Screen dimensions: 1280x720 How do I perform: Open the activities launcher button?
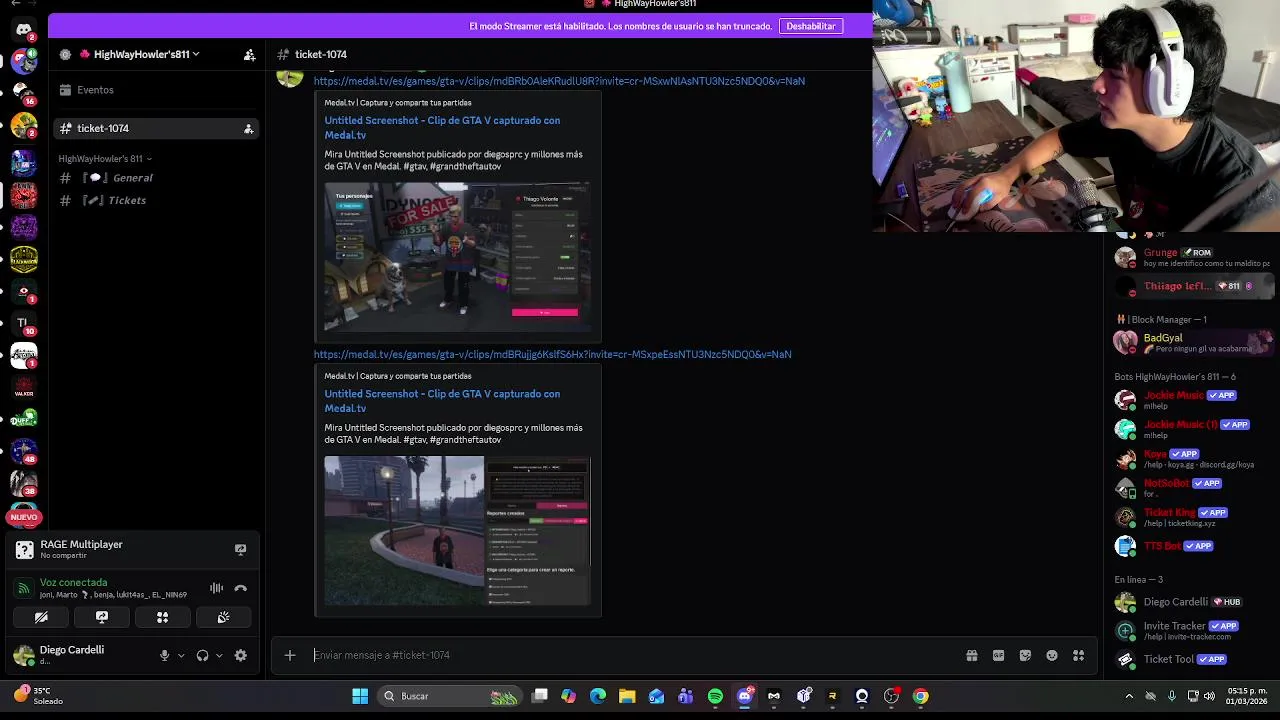[x=162, y=617]
